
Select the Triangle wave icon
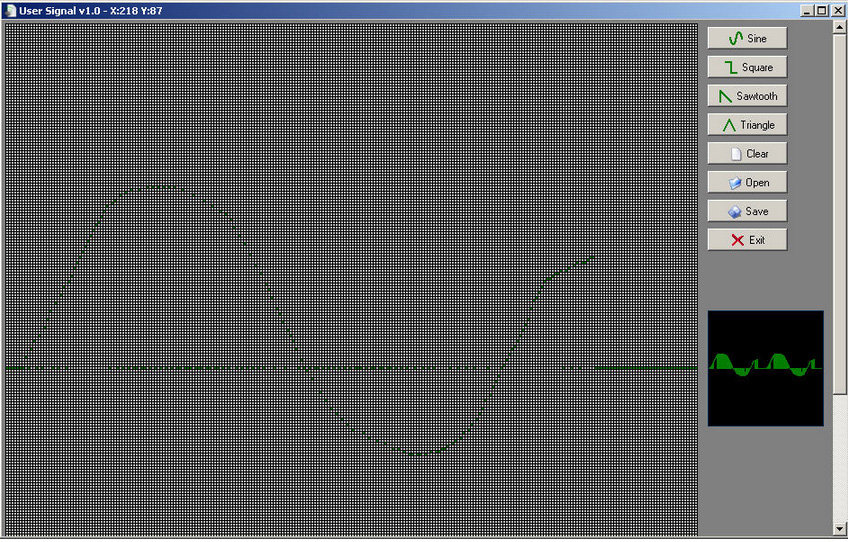729,125
